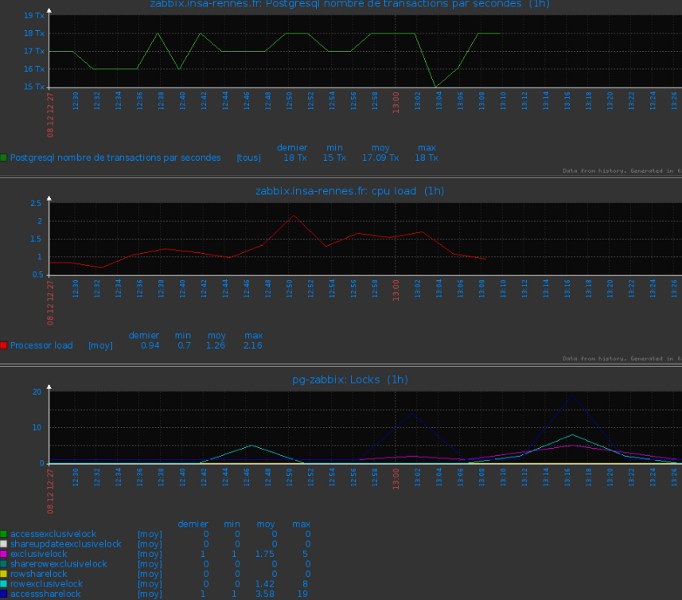Screen dimensions: 682x600
Task: Click the red '13:00' label on Locks graph
Action: pos(396,479)
